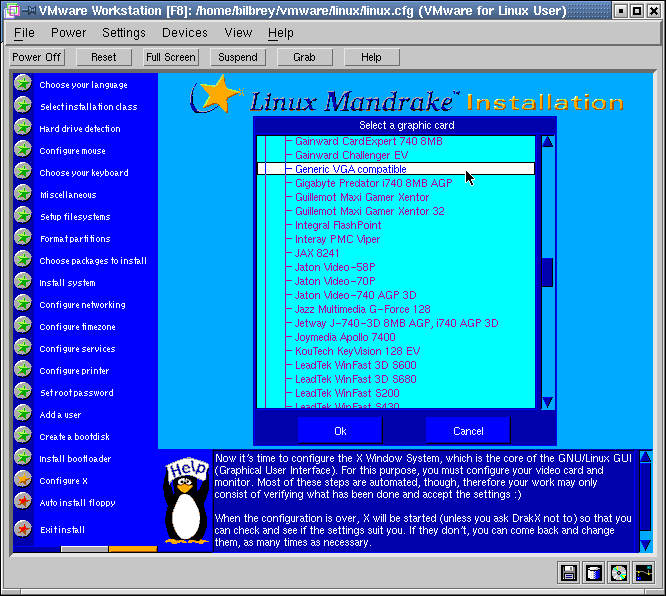This screenshot has height=596, width=666.
Task: Open the Settings menu
Action: (x=124, y=33)
